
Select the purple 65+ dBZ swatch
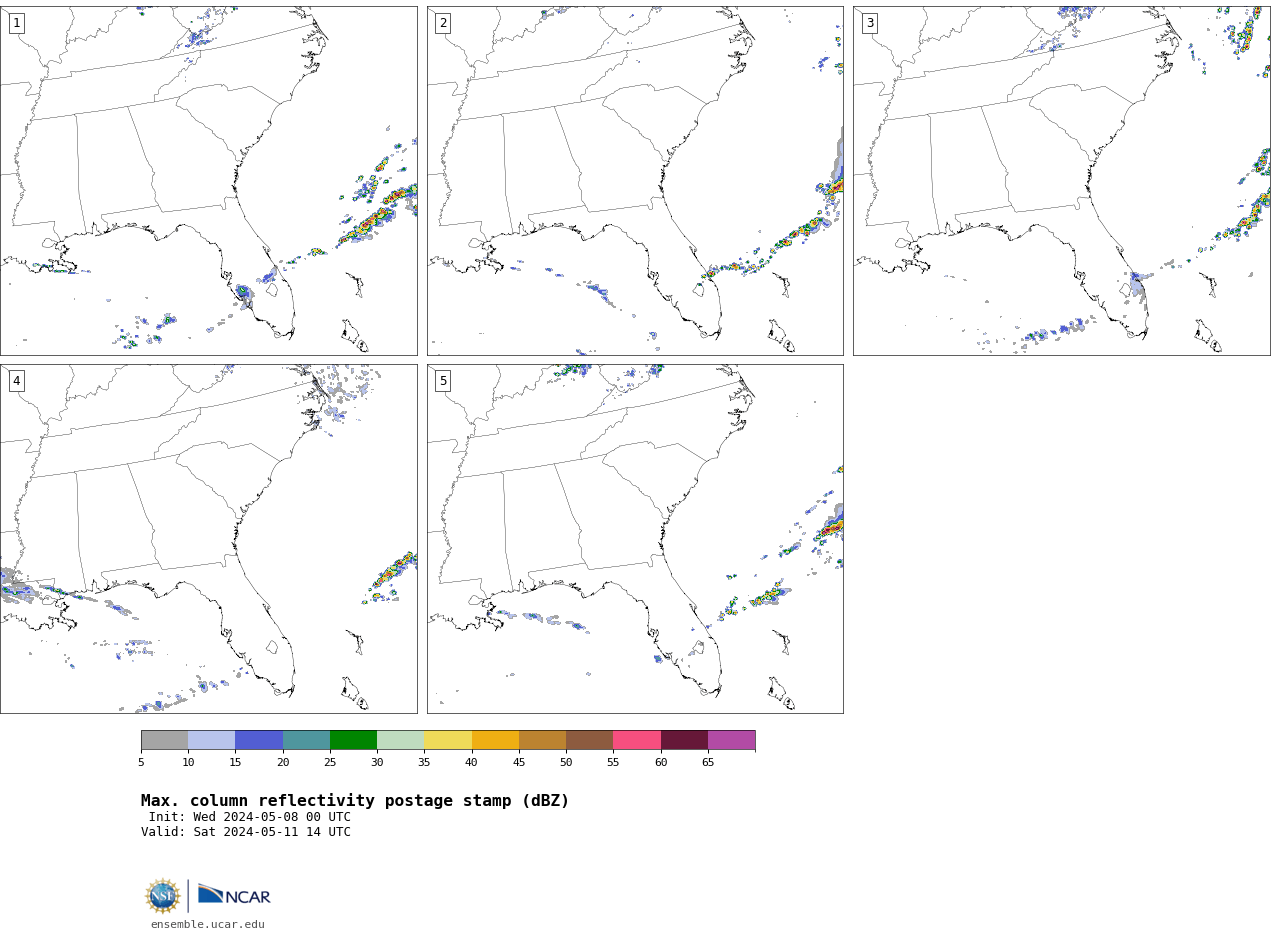tap(731, 740)
